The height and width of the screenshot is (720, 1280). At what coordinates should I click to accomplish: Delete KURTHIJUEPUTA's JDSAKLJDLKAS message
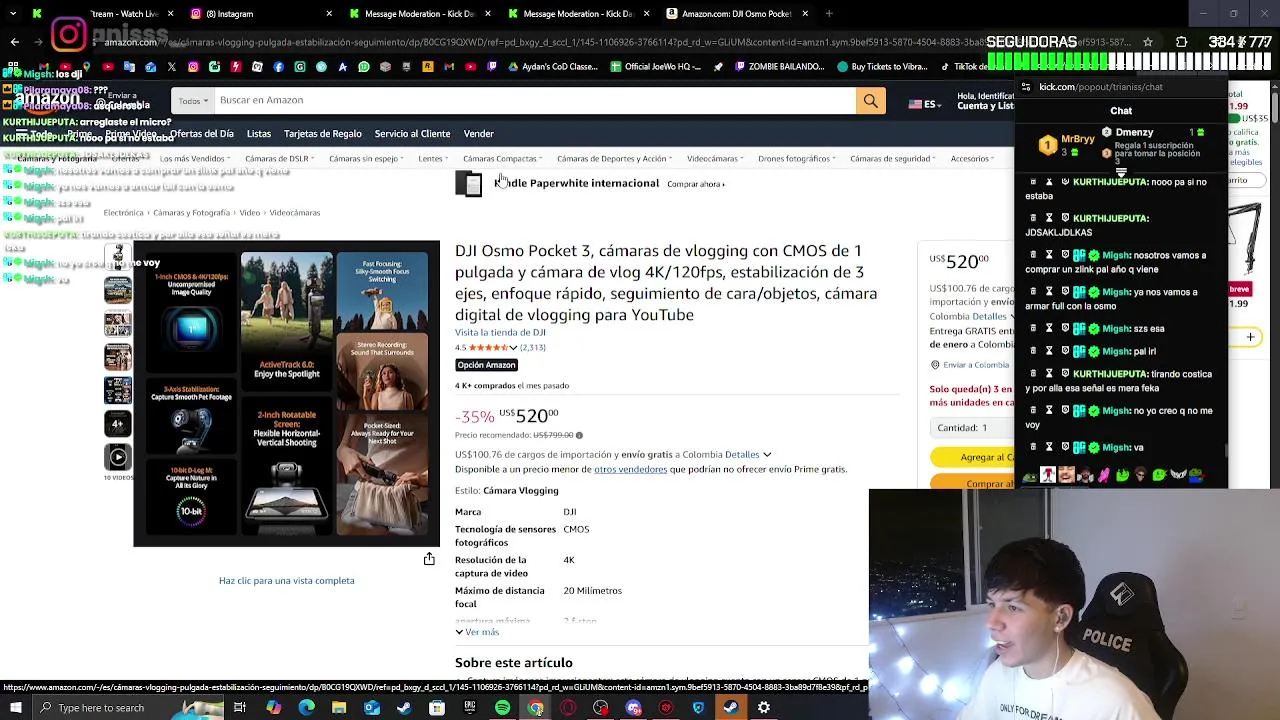[1031, 218]
